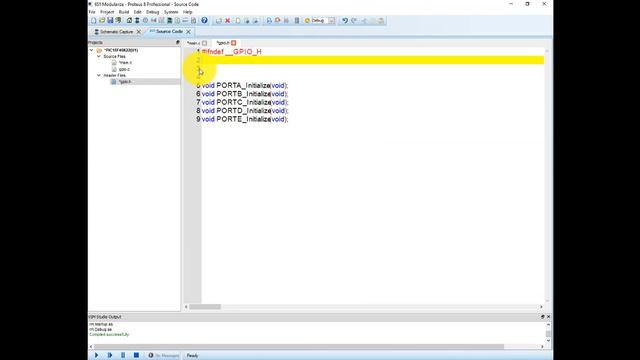The width and height of the screenshot is (640, 360).
Task: Click the PORTB_Initialize declaration line
Action: pyautogui.click(x=245, y=94)
